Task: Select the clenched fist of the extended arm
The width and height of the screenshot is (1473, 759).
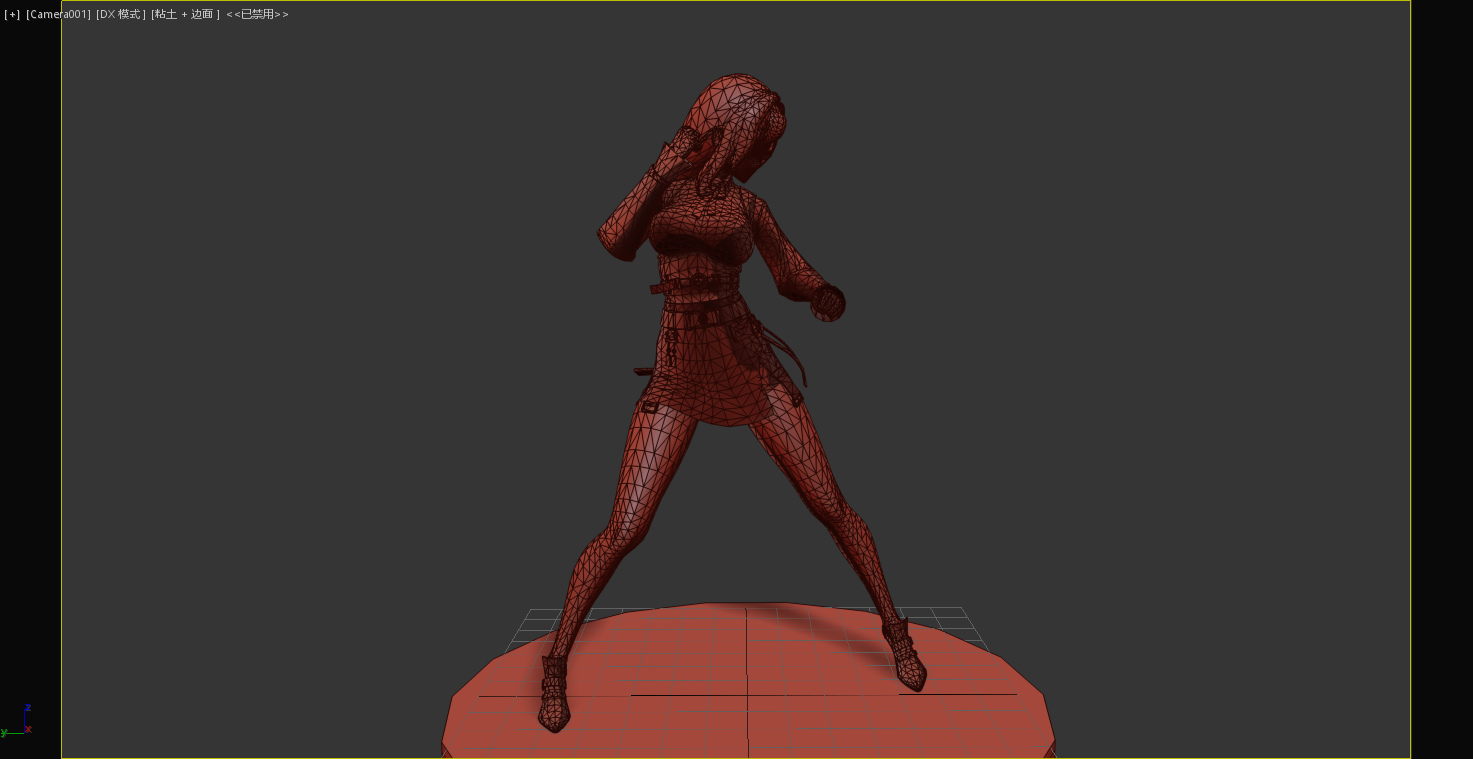Action: click(x=827, y=302)
